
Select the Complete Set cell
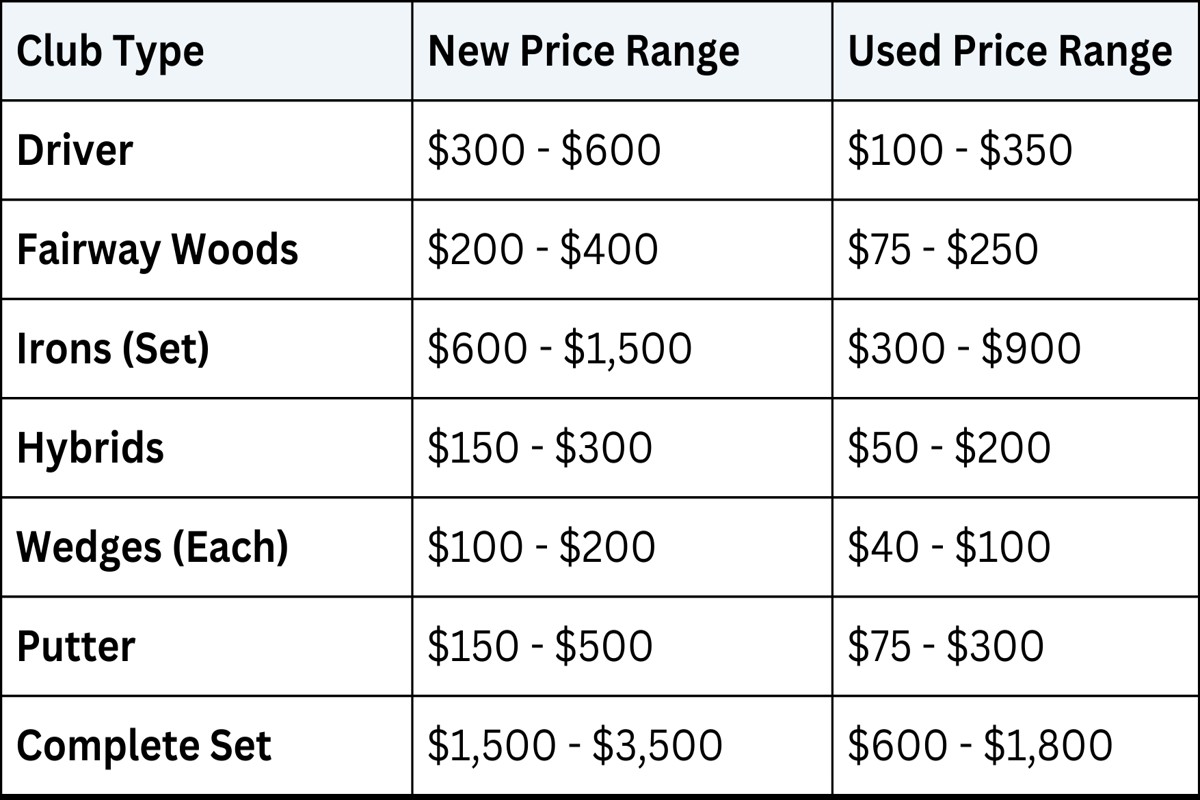144,746
